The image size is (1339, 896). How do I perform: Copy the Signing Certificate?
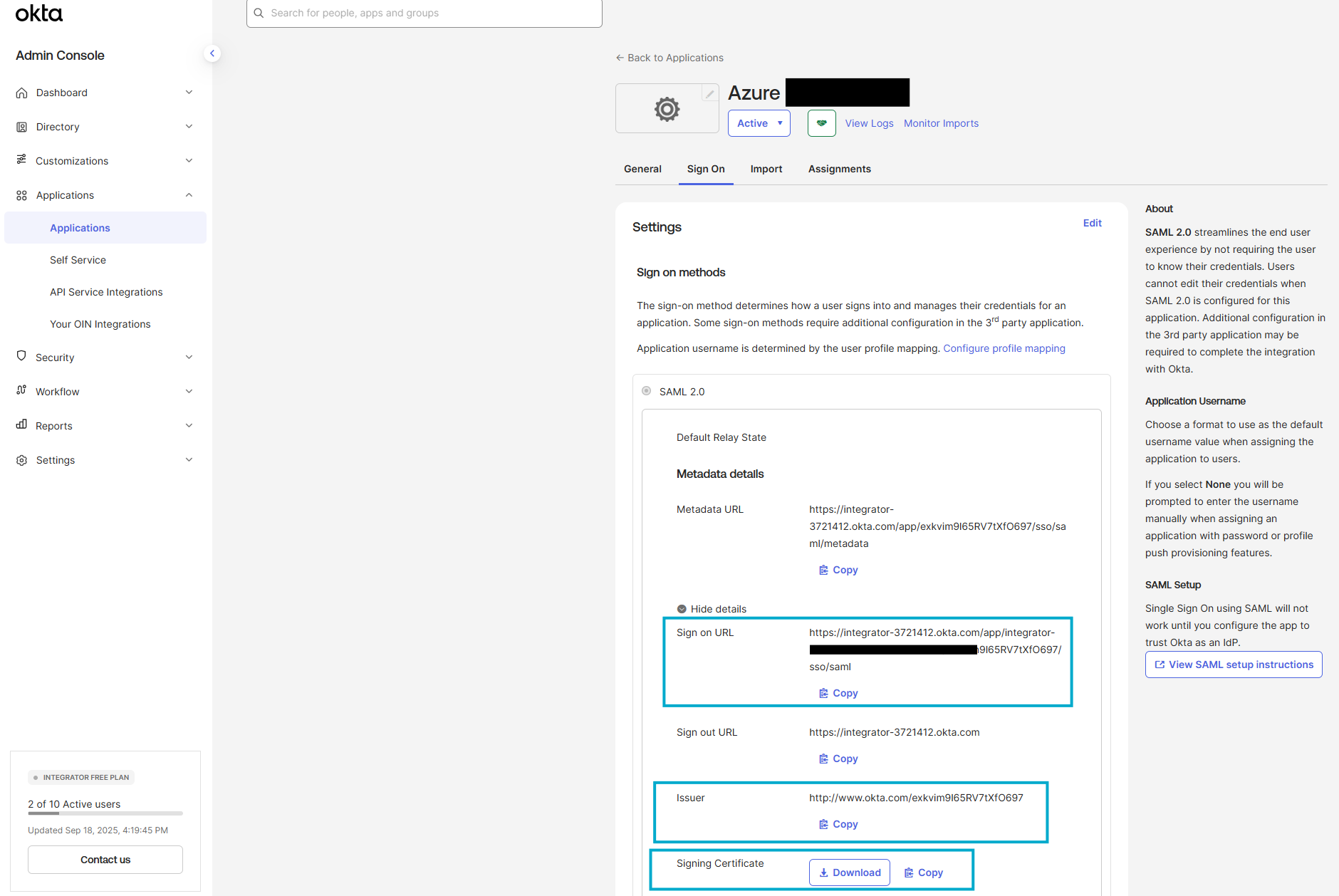pos(924,872)
